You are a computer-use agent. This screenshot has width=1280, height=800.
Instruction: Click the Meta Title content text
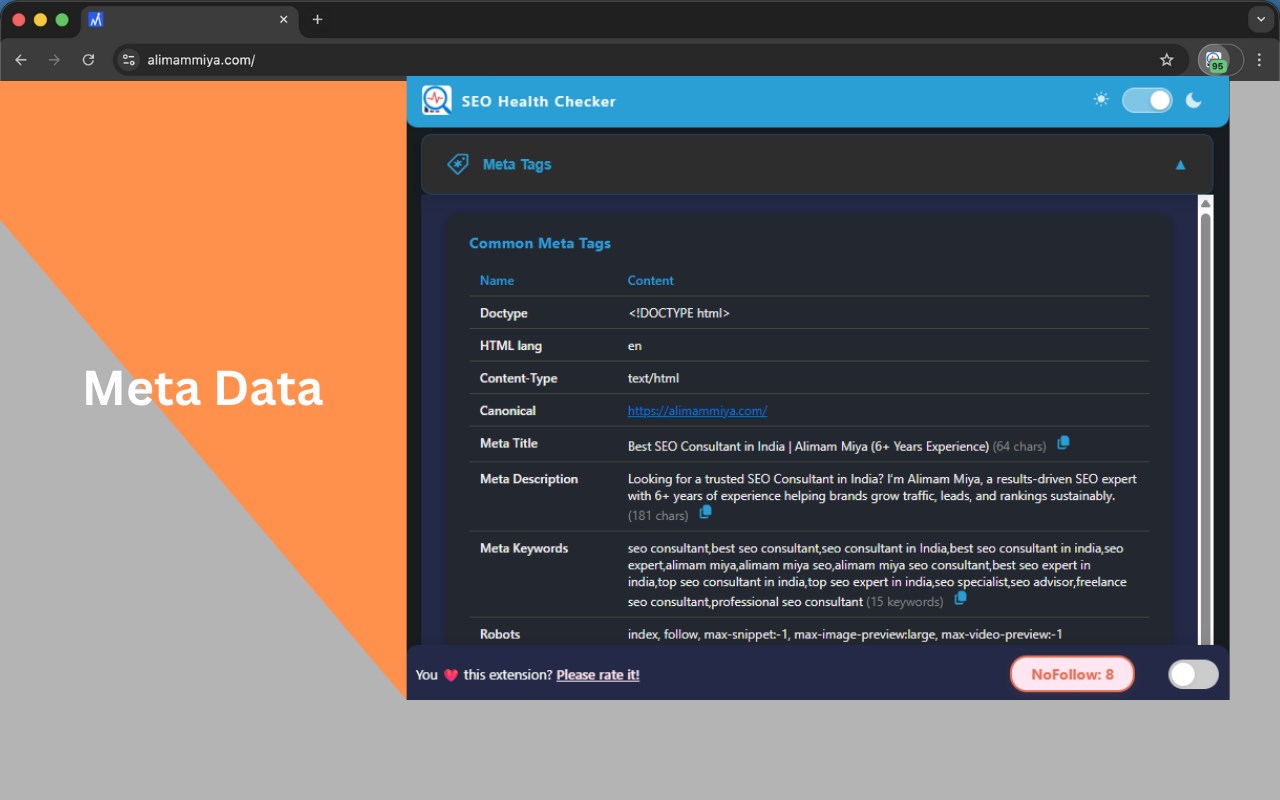809,446
